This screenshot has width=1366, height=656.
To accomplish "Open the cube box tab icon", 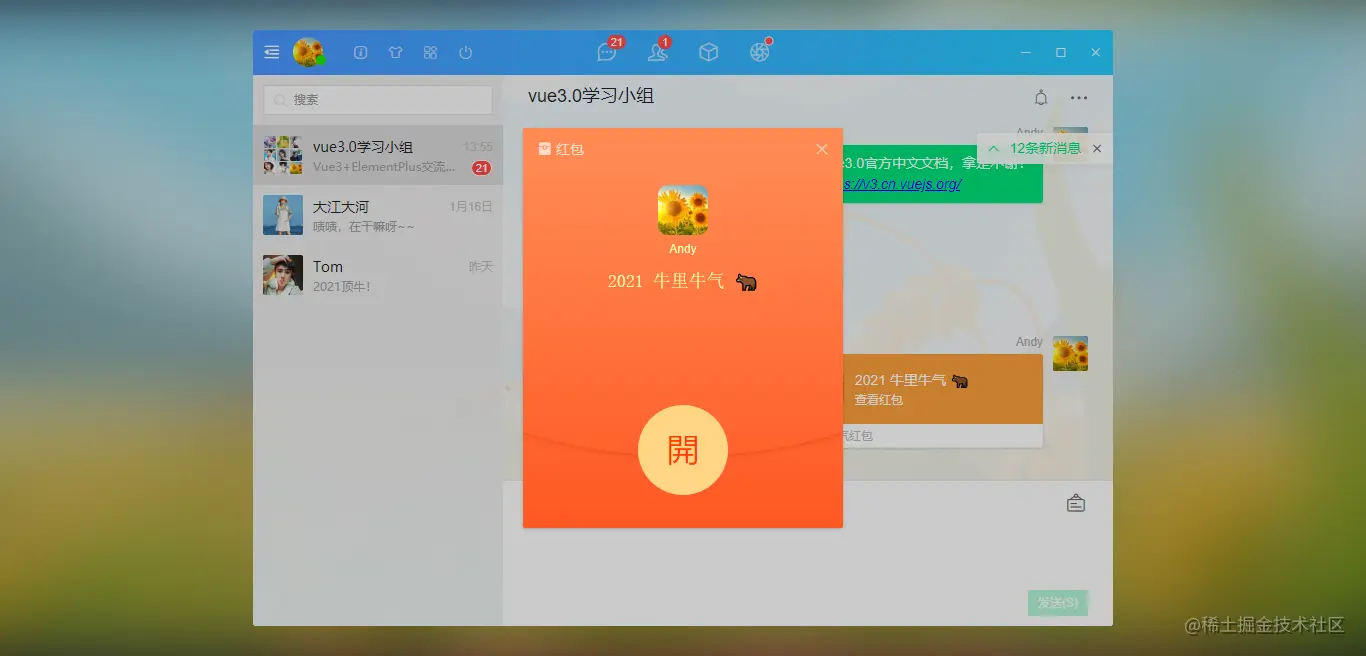I will point(709,52).
